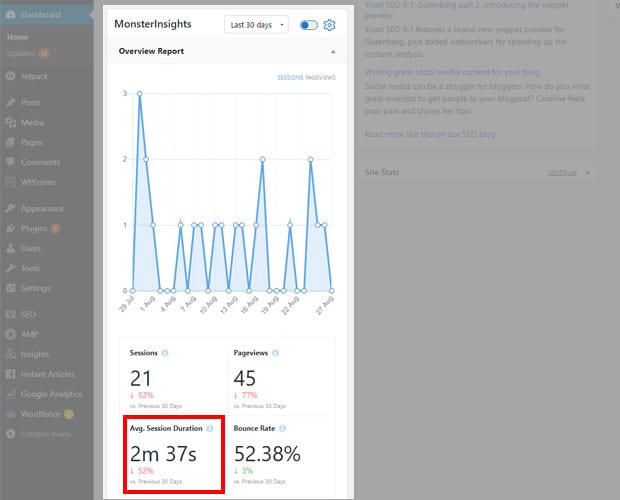620x500 pixels.
Task: Show info tooltip for Pageviews
Action: click(x=275, y=353)
